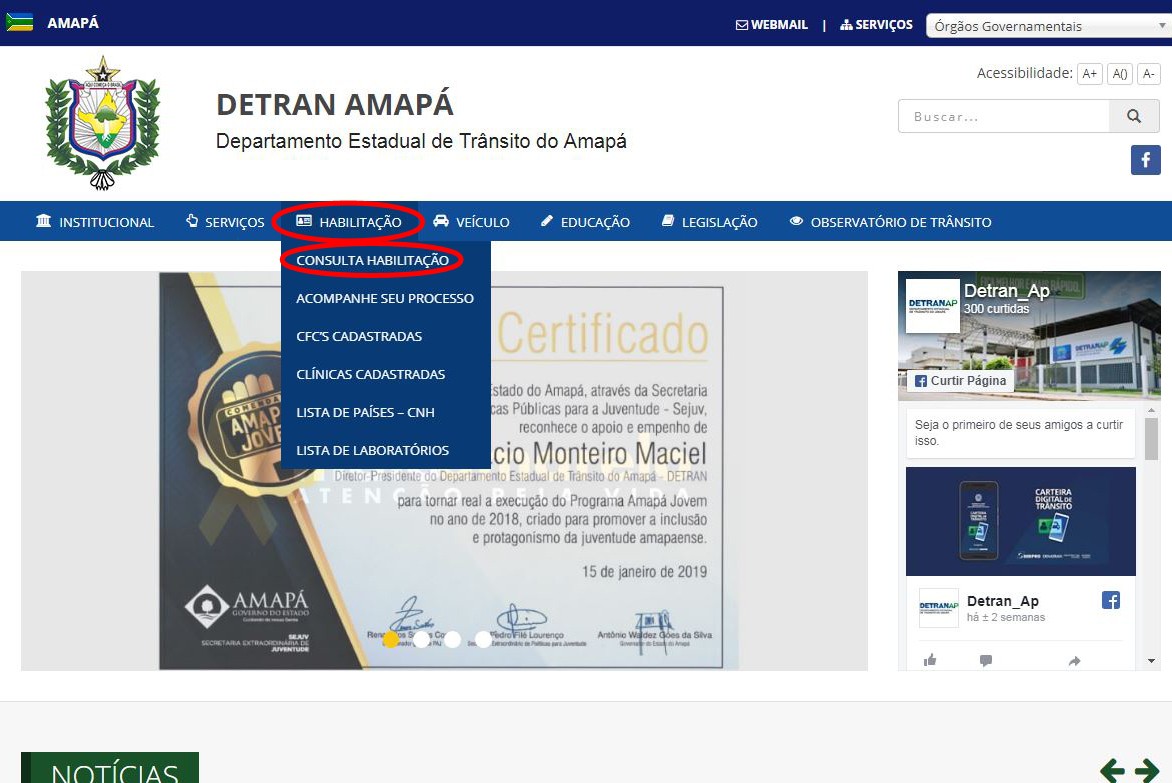Select fourth carousel slide dot
This screenshot has height=783, width=1172.
pos(484,640)
